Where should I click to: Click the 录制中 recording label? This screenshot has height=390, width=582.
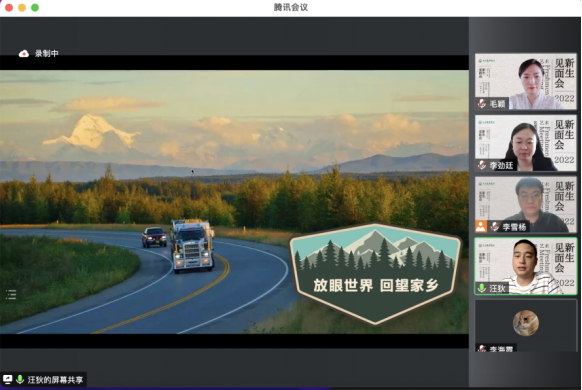47,54
